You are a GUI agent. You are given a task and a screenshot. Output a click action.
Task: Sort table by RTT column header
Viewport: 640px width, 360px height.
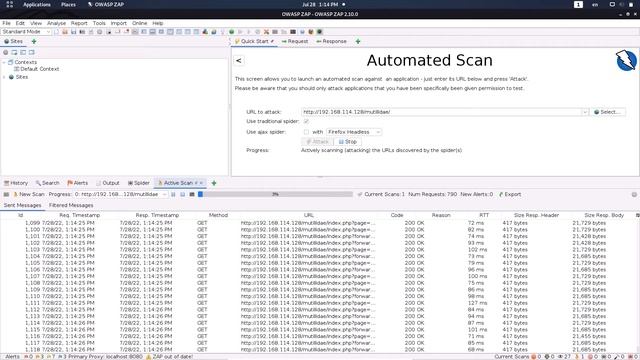click(484, 215)
